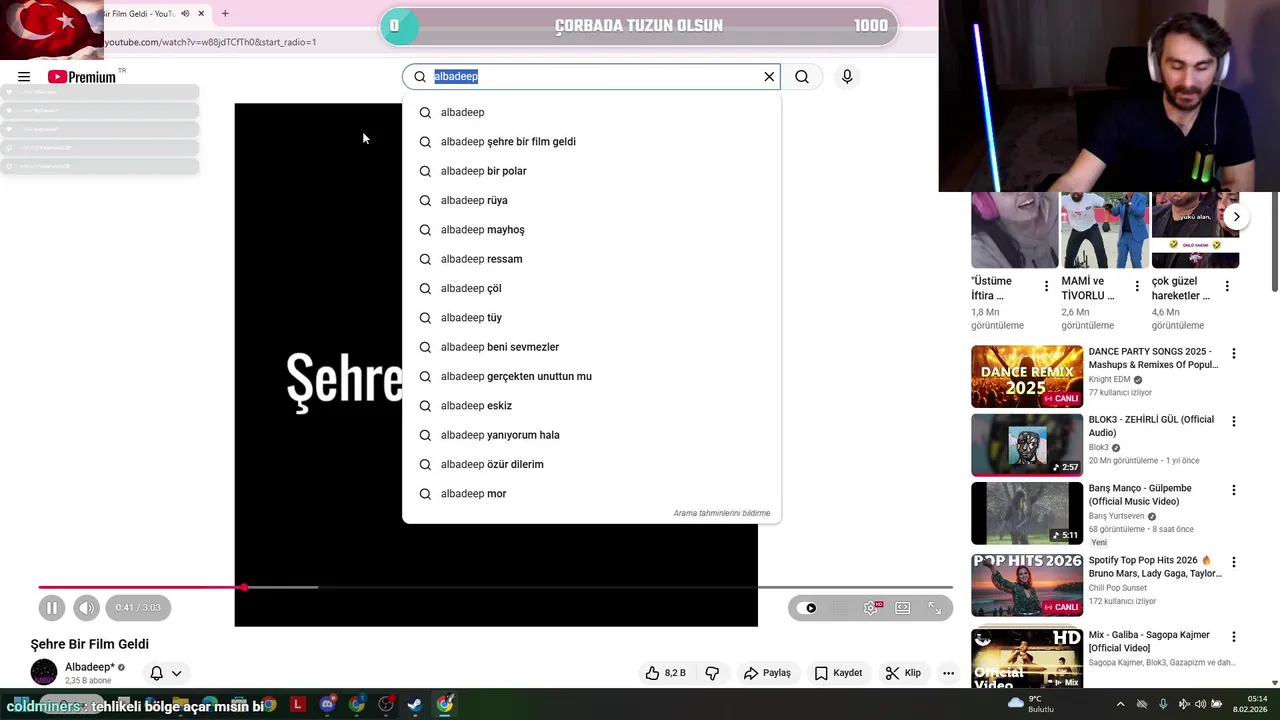Choose 'albadeep eskiz' suggestion
The width and height of the screenshot is (1280, 720).
[591, 406]
